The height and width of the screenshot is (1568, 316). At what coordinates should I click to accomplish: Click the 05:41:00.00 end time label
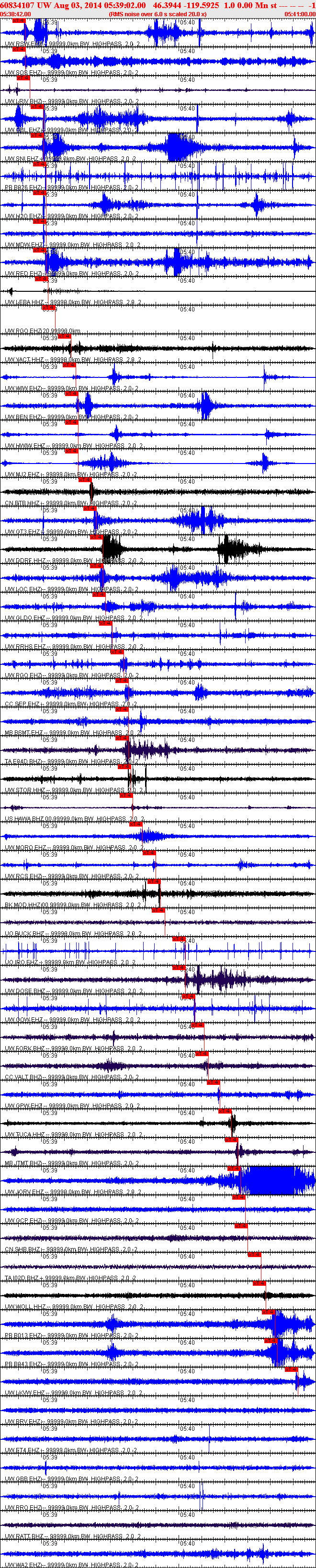(300, 14)
